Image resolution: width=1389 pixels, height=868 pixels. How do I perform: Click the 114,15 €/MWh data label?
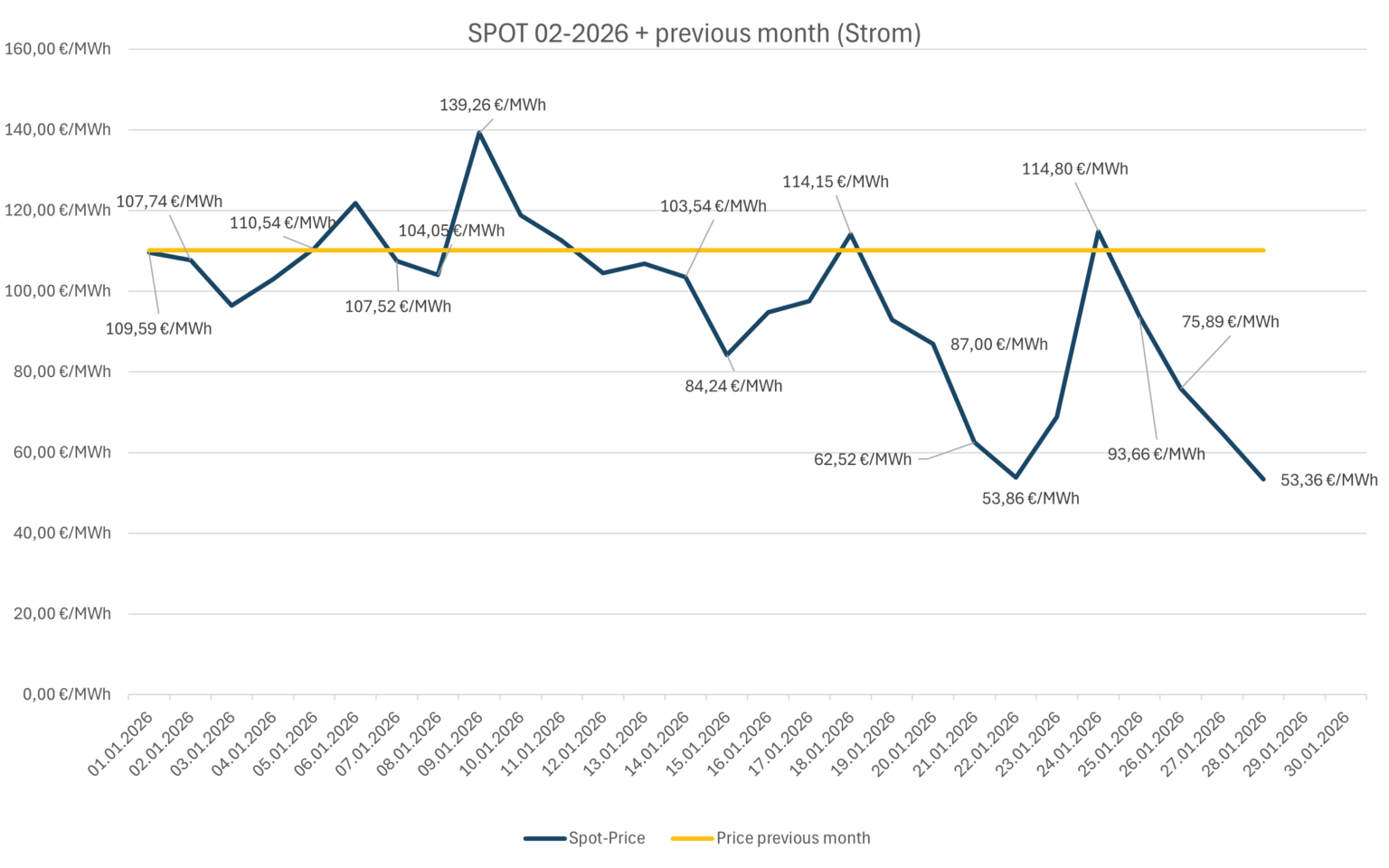(x=835, y=182)
